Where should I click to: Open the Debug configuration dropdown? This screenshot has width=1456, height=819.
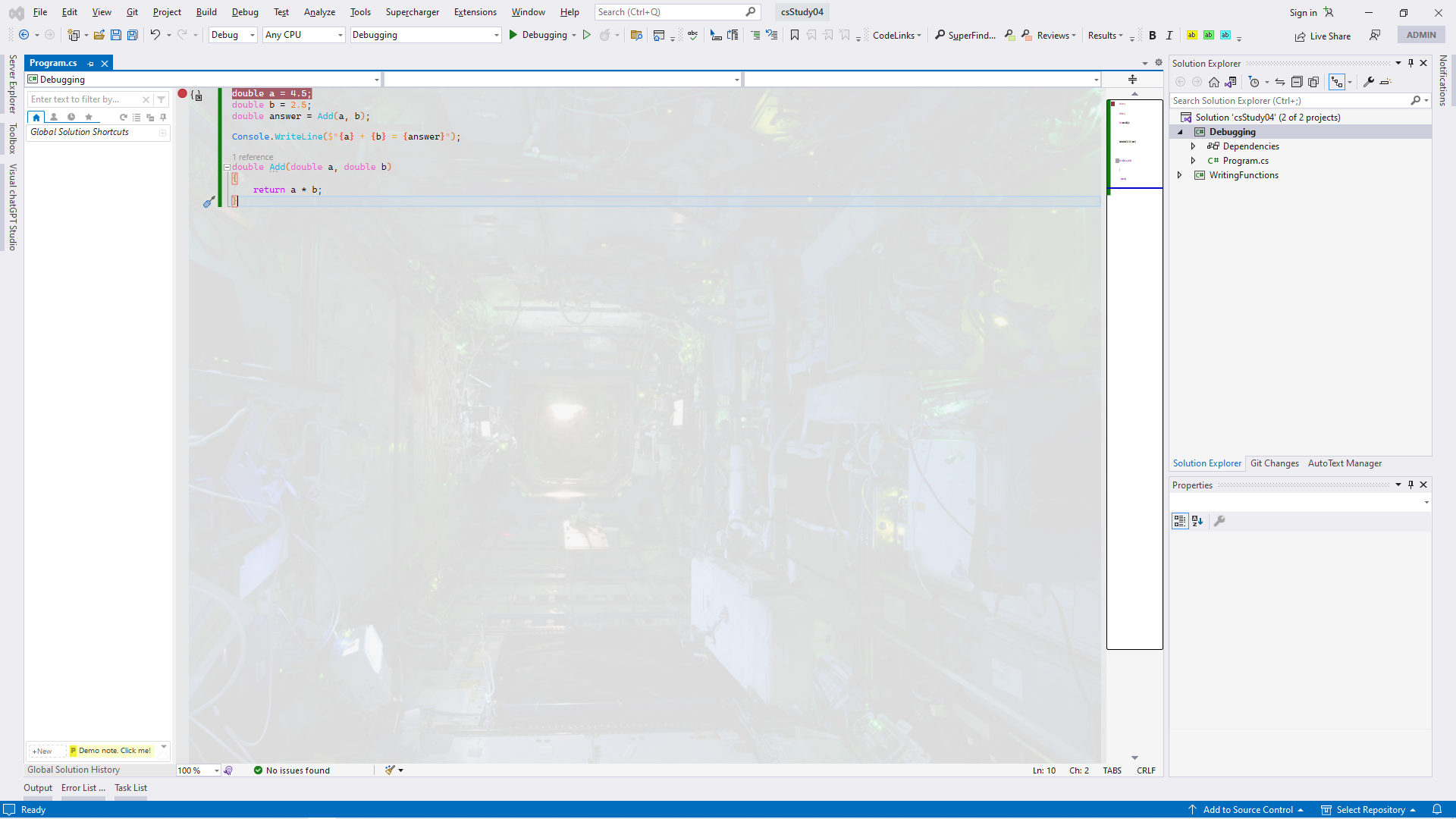(x=233, y=35)
